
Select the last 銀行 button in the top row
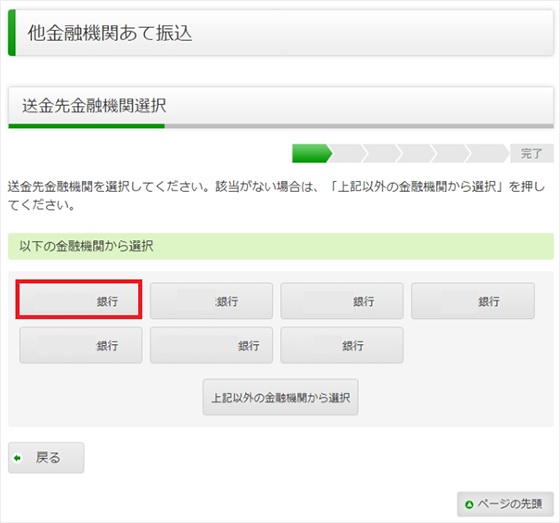[x=473, y=301]
